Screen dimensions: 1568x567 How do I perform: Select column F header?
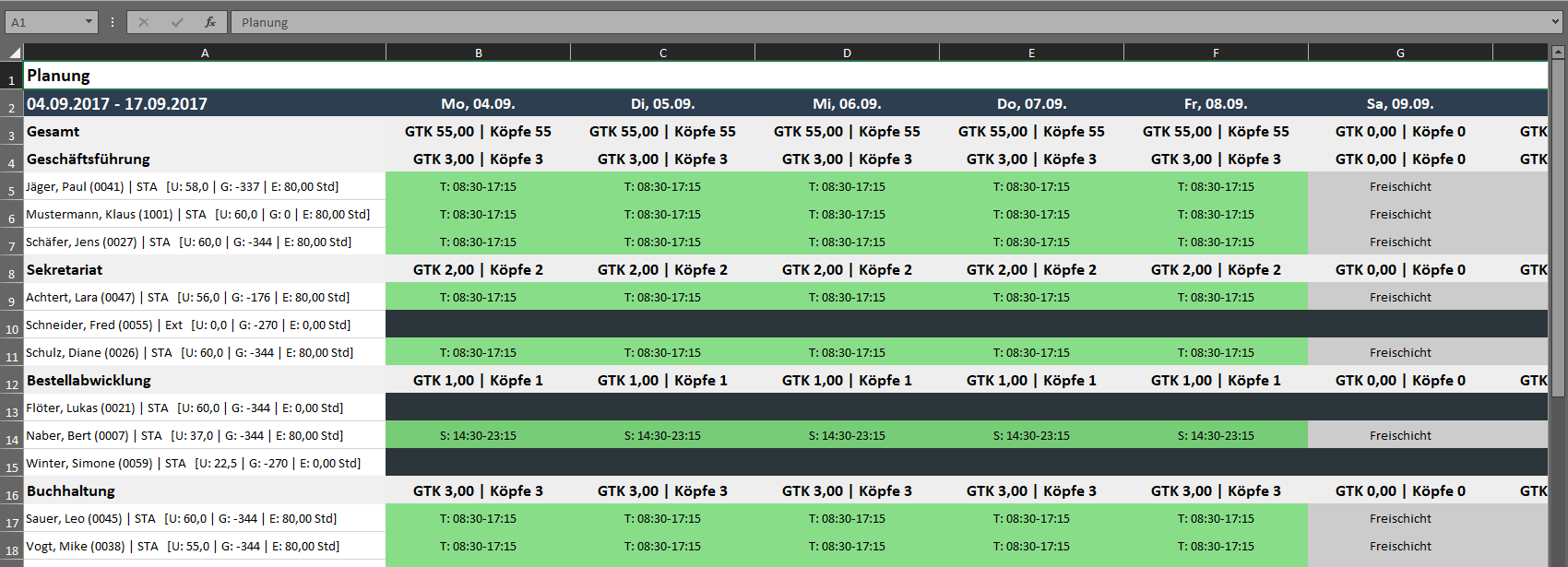tap(1216, 53)
